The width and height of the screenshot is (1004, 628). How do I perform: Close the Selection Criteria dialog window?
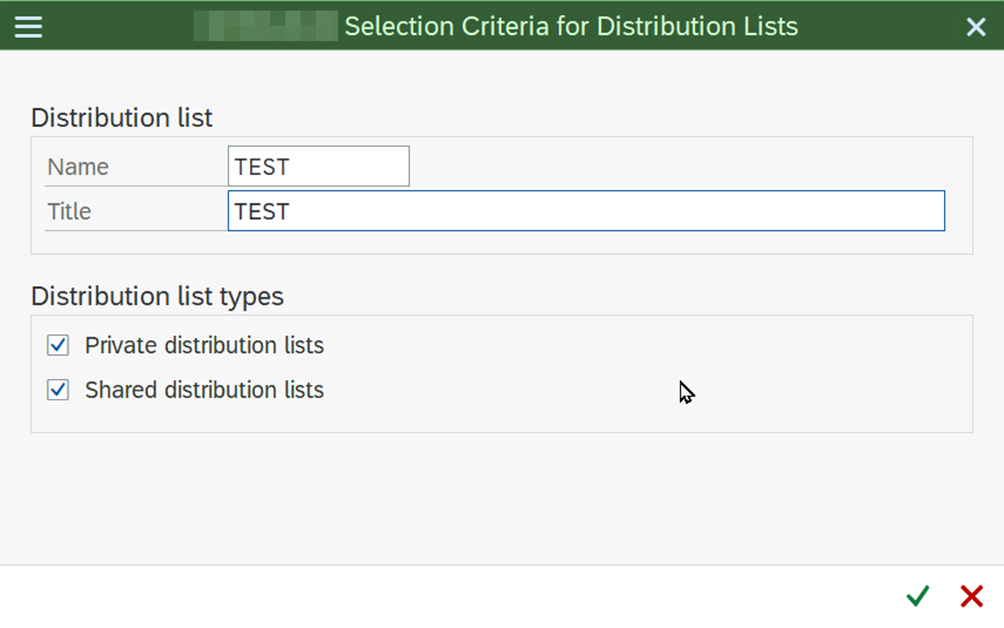pyautogui.click(x=976, y=27)
